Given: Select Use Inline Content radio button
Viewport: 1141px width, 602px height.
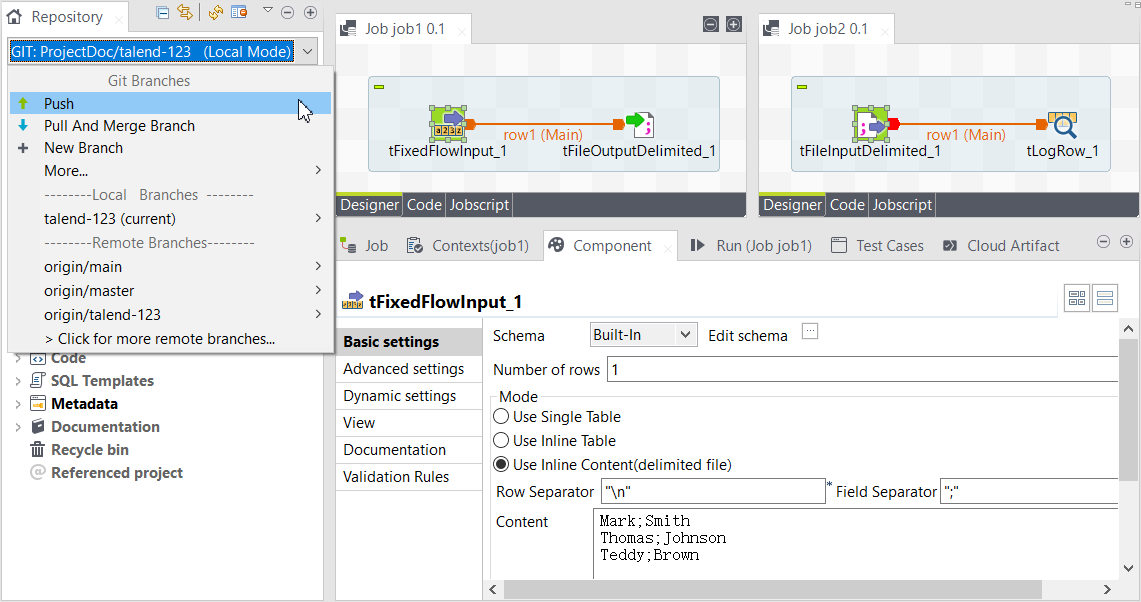Looking at the screenshot, I should coord(501,464).
